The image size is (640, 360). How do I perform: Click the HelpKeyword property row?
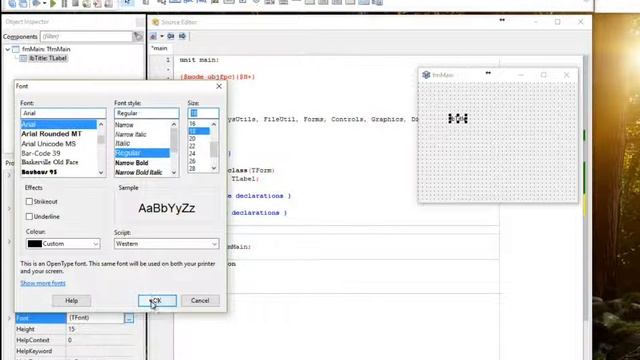point(75,351)
